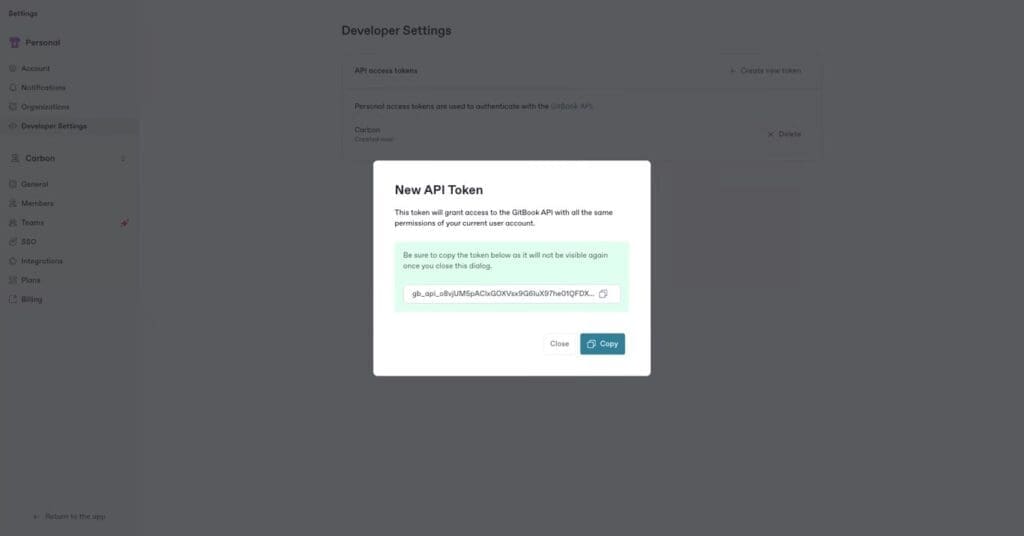Click the Notifications bell icon
1024x536 pixels.
[x=13, y=88]
